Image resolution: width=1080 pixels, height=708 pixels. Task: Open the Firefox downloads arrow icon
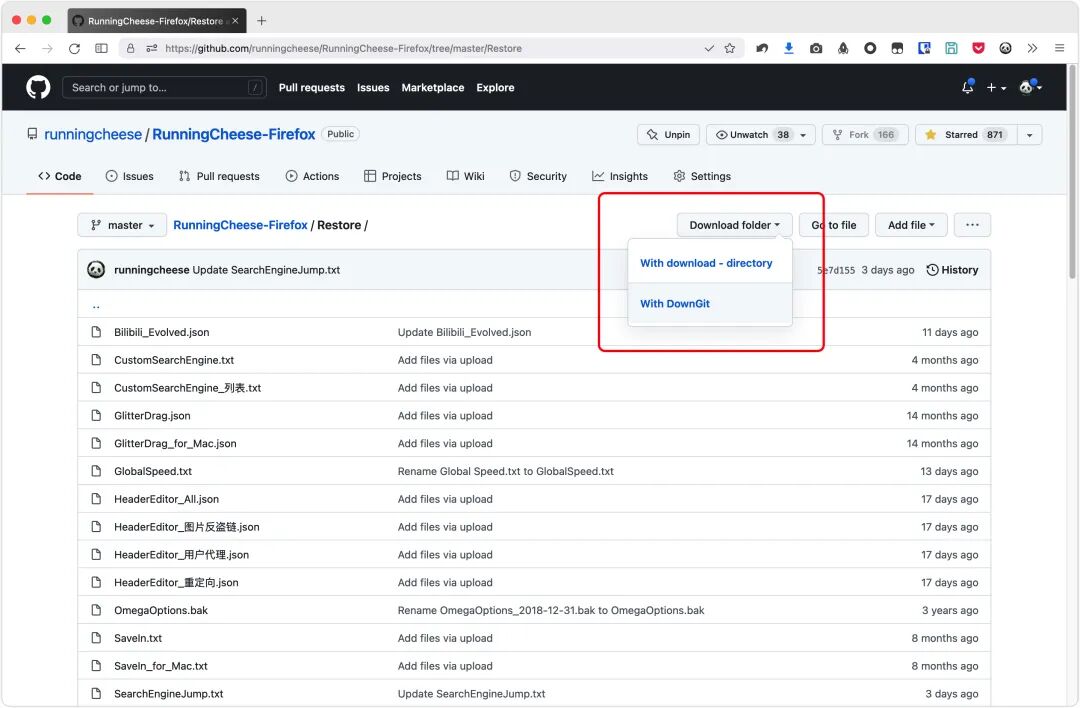pos(789,48)
